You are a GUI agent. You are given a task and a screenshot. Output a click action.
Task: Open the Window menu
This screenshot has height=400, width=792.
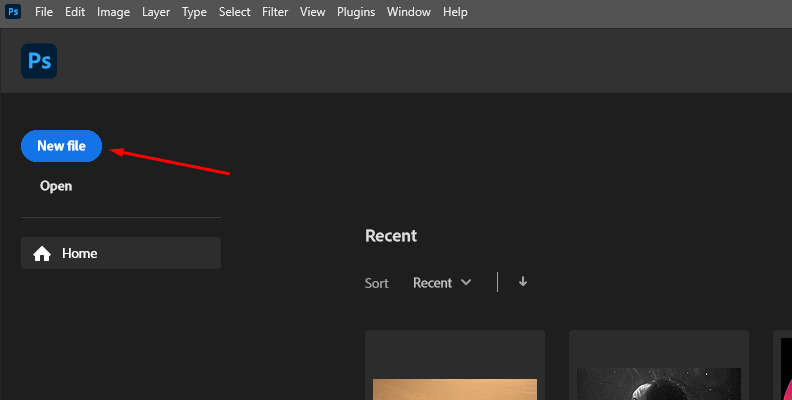(409, 12)
